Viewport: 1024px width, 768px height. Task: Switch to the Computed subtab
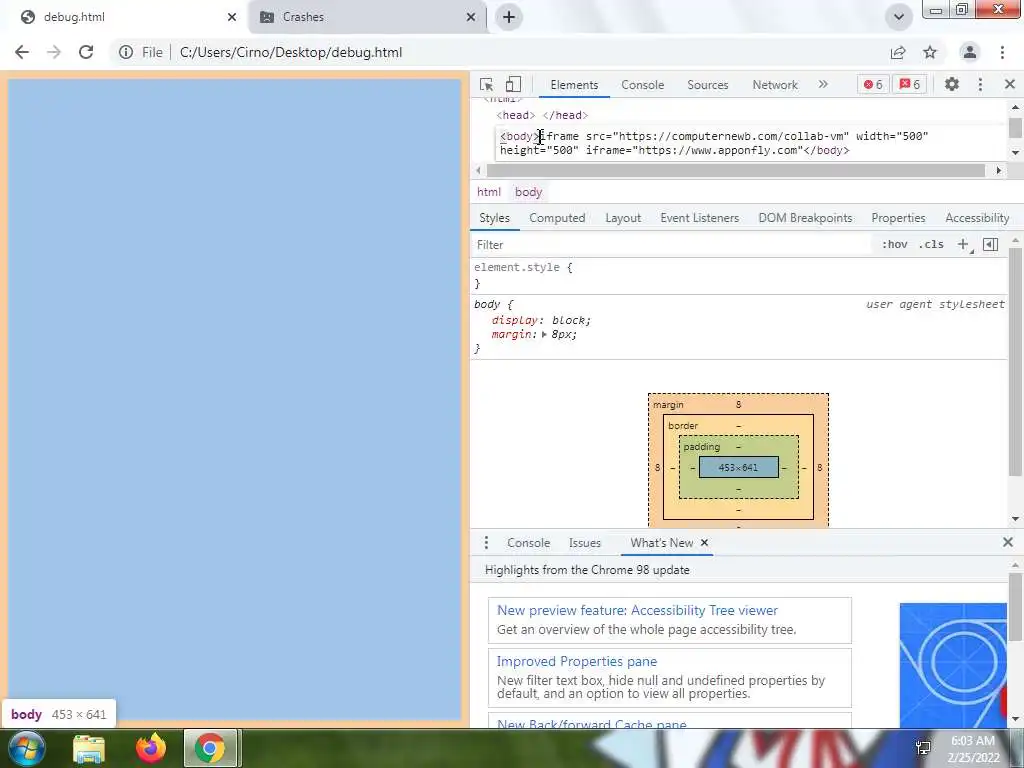[557, 218]
